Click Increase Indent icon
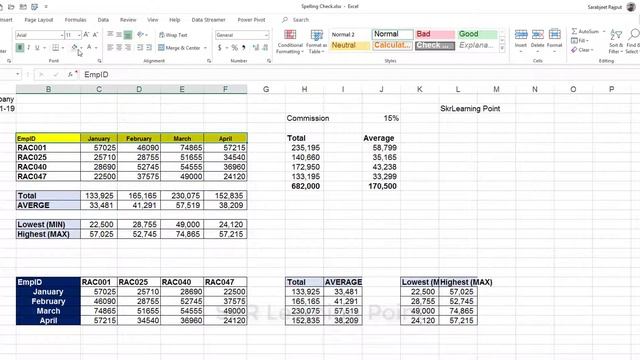The height and width of the screenshot is (360, 640). 149,48
